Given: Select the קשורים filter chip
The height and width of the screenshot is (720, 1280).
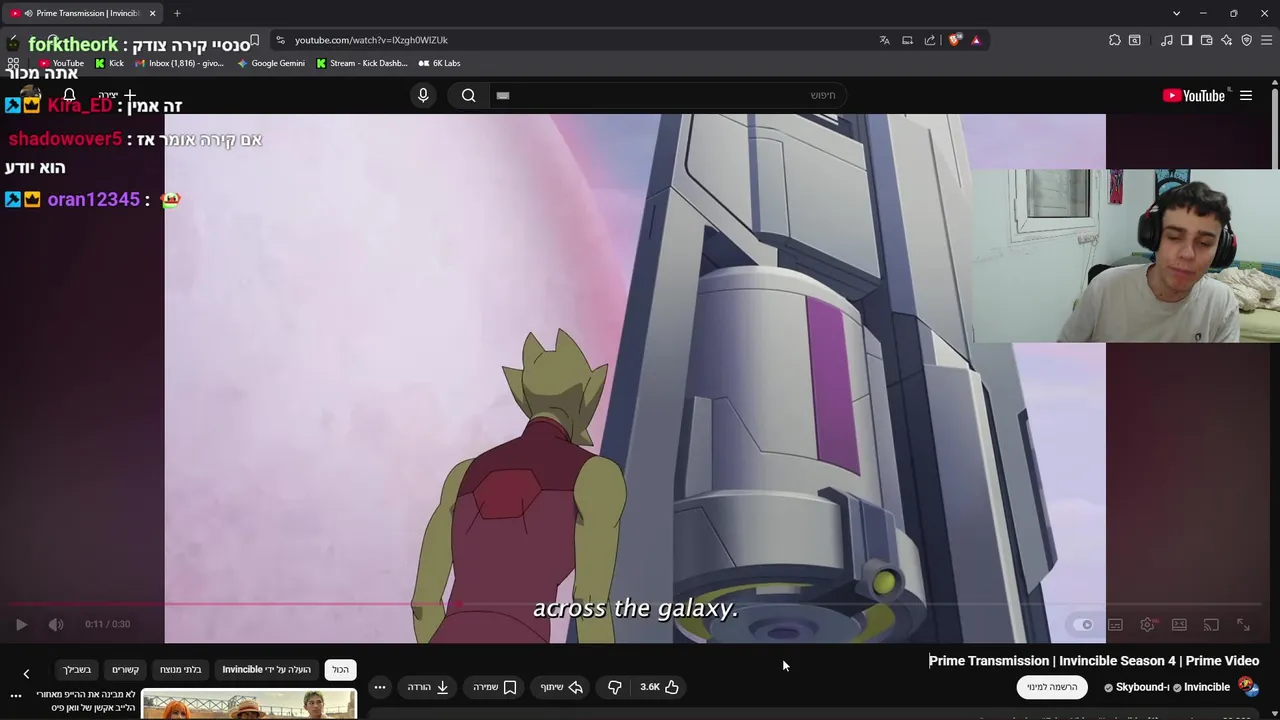Looking at the screenshot, I should tap(125, 669).
